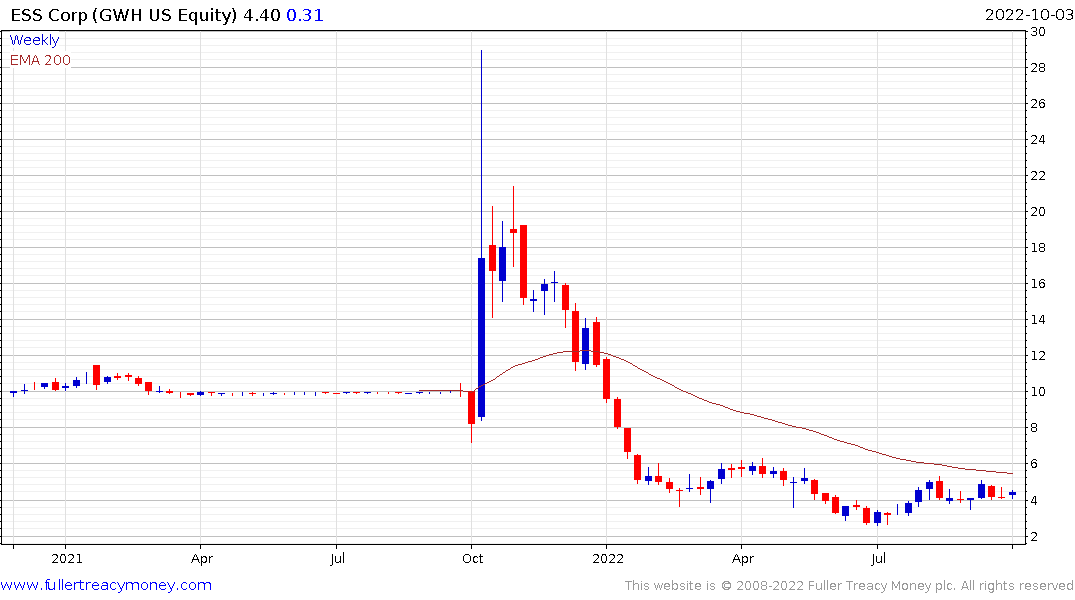Click the 2022 label on time axis
Screen dimensions: 1075x600
coord(608,558)
